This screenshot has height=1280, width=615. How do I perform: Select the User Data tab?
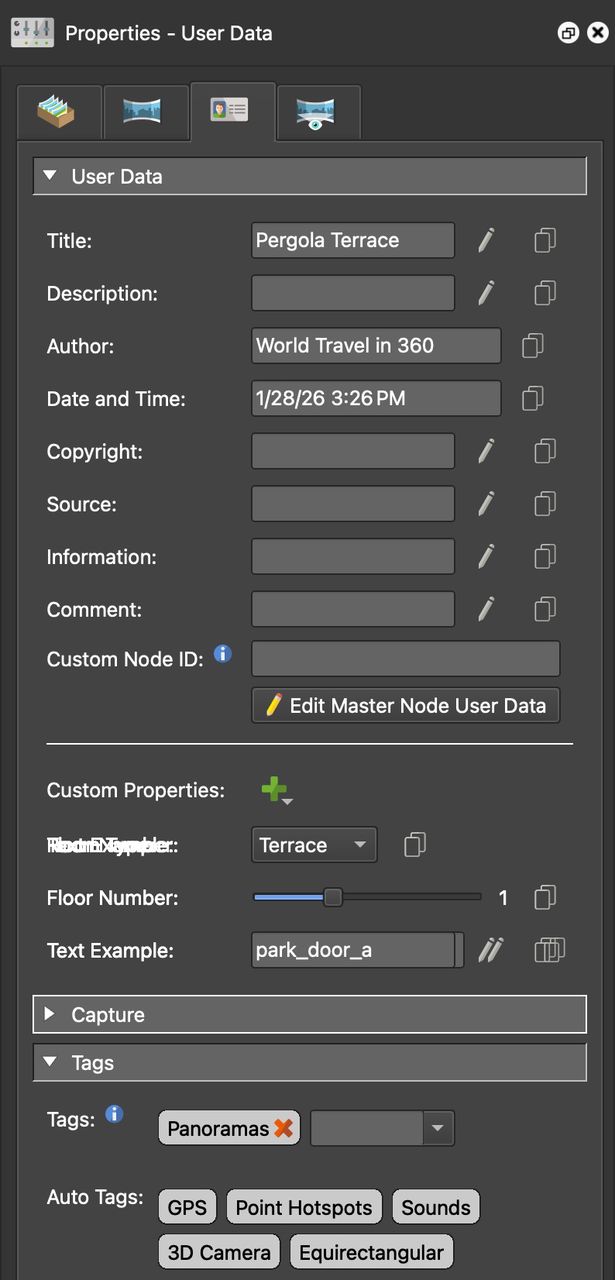[x=232, y=110]
